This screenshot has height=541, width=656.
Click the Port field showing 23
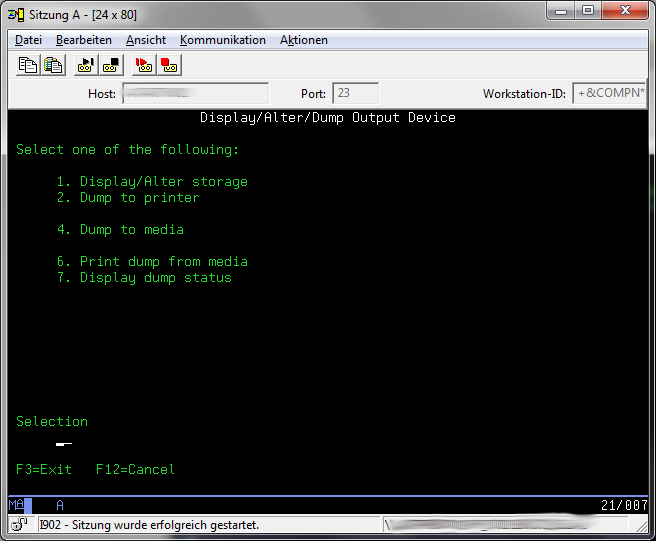pos(355,94)
